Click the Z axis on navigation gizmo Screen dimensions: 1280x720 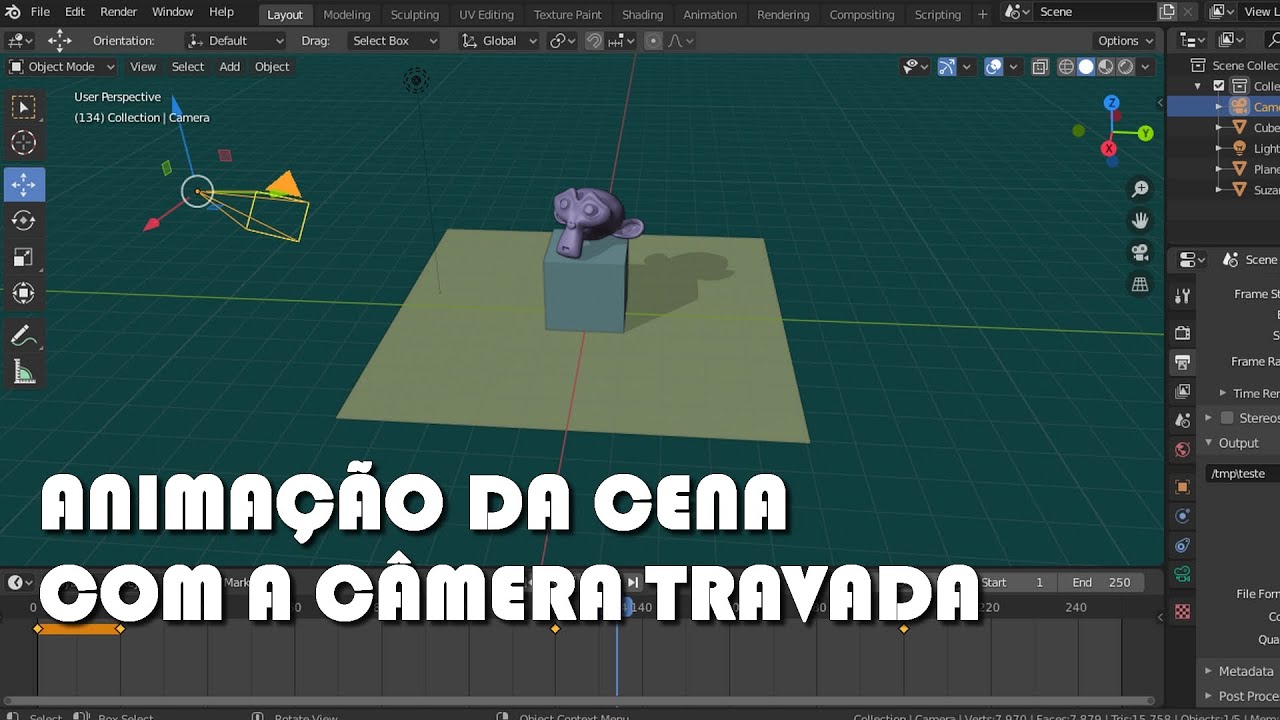coord(1111,103)
